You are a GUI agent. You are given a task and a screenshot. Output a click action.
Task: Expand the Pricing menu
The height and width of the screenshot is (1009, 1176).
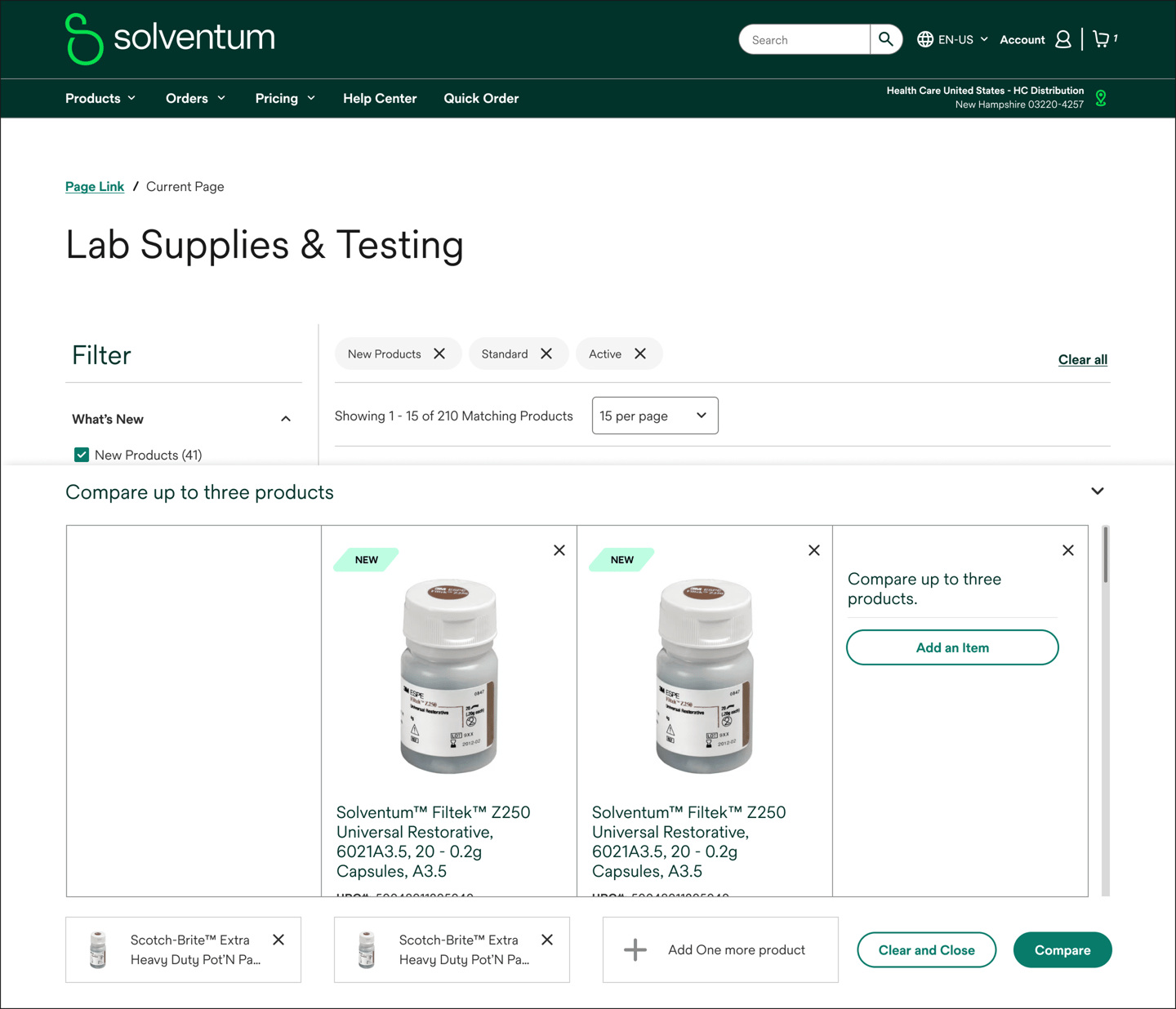tap(285, 98)
